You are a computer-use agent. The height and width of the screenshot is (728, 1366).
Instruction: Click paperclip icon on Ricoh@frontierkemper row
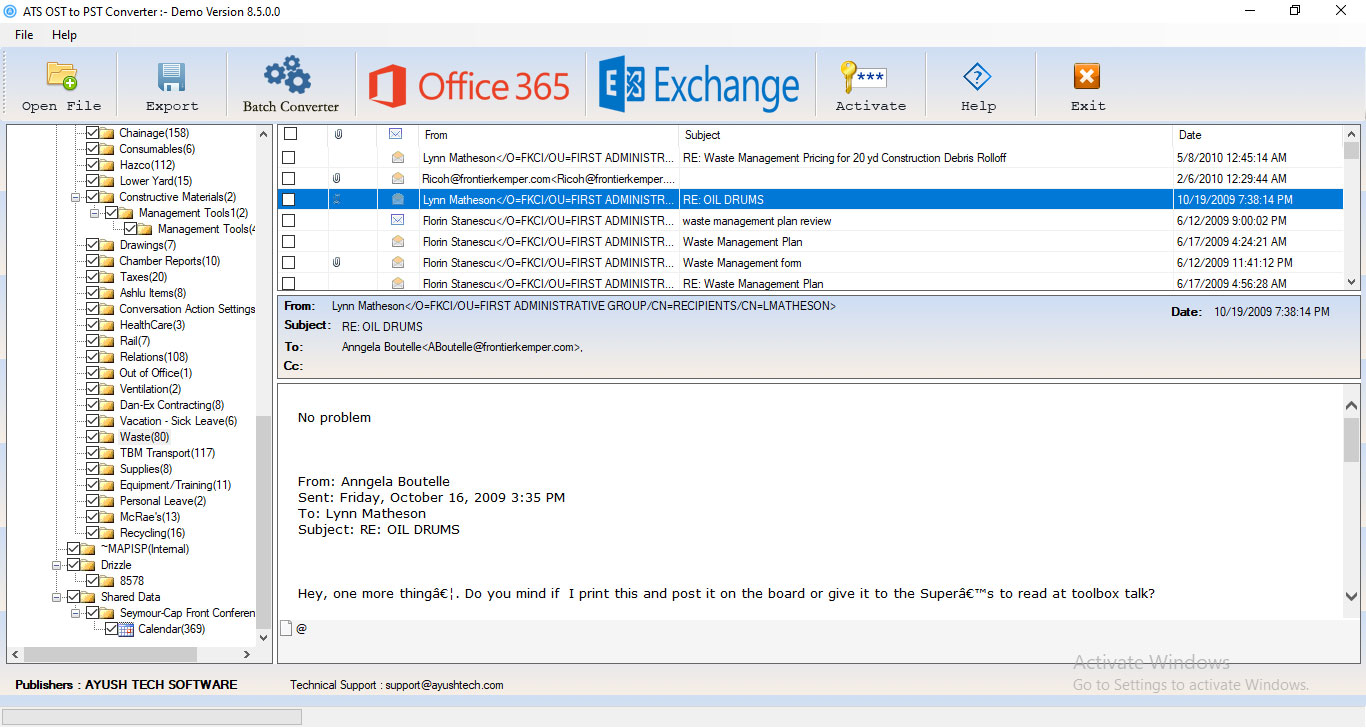coord(338,179)
